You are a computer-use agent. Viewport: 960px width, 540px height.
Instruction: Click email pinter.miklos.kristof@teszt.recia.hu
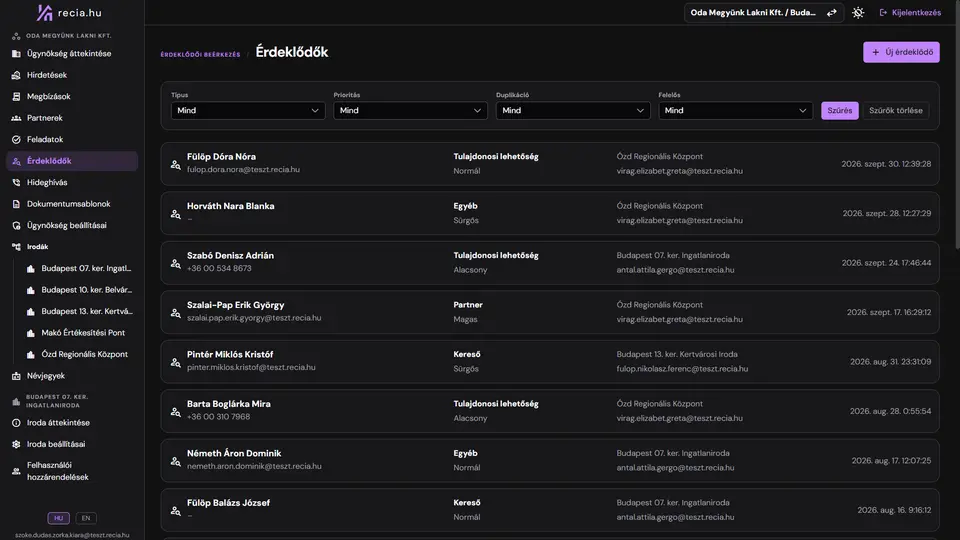(251, 367)
